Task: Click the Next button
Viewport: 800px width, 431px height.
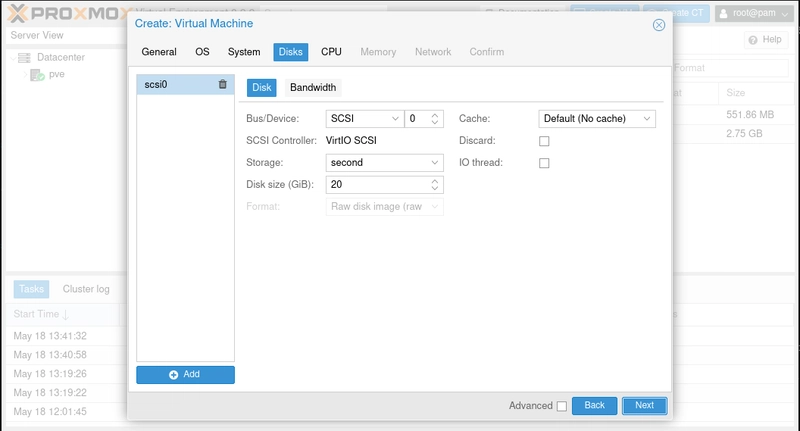Action: (644, 405)
